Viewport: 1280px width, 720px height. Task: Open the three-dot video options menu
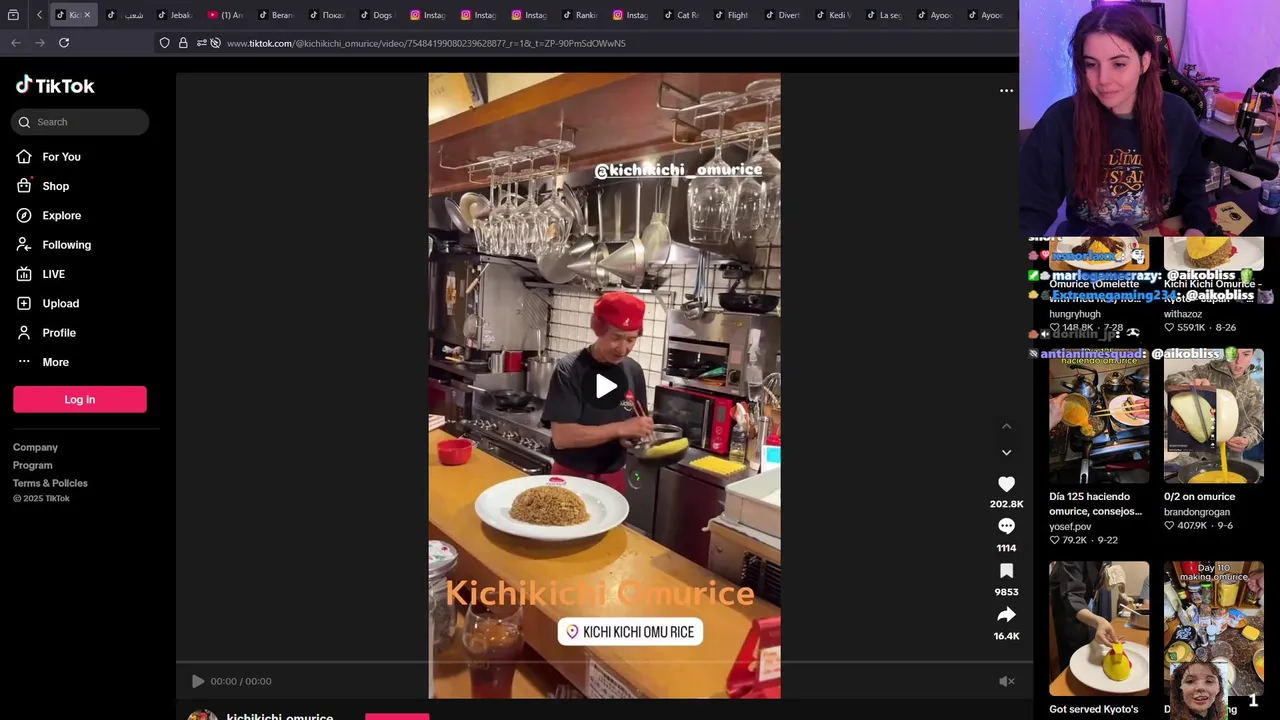click(x=1007, y=91)
